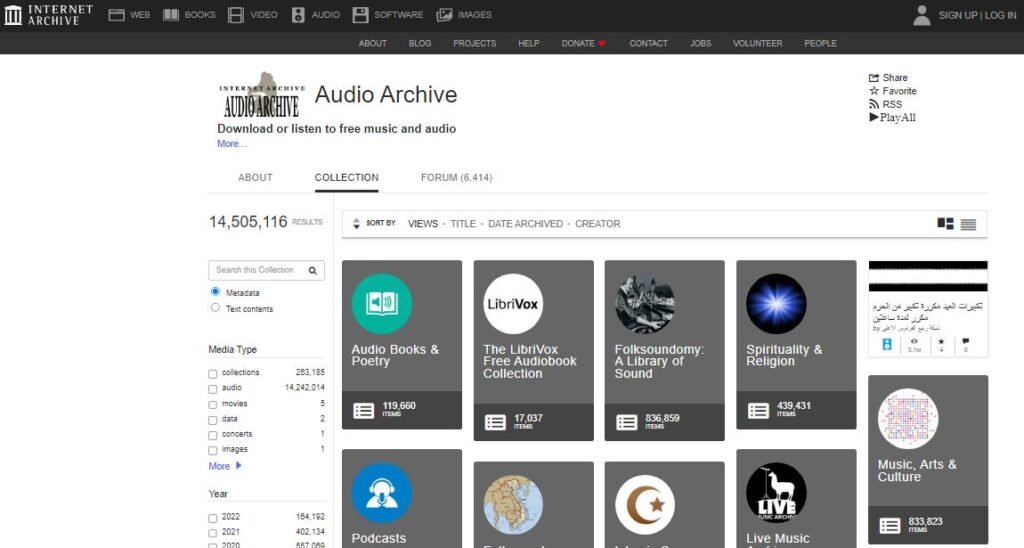
Task: Click the Log In link
Action: [1000, 15]
